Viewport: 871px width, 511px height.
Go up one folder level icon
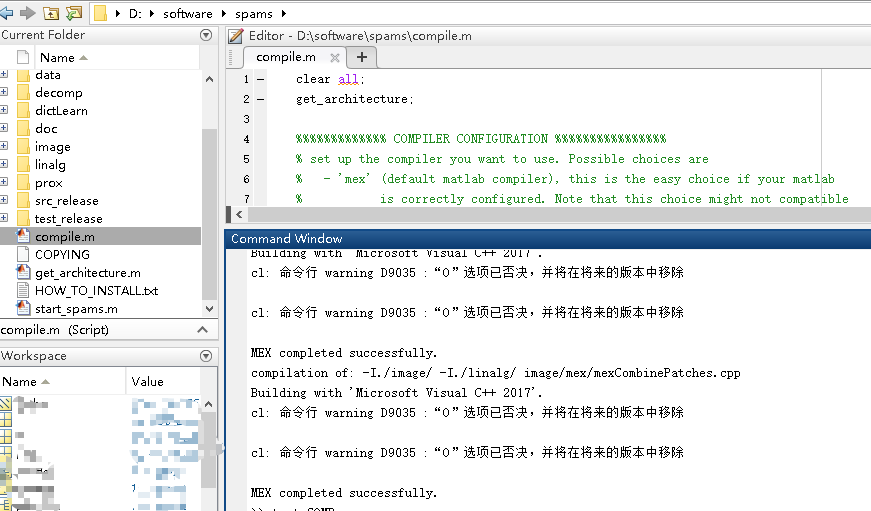(51, 13)
